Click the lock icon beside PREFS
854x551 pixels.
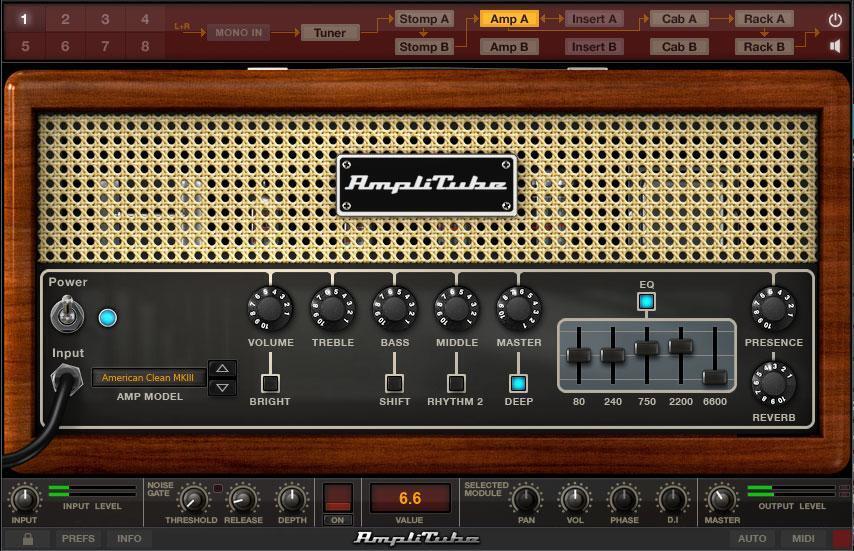(x=28, y=538)
